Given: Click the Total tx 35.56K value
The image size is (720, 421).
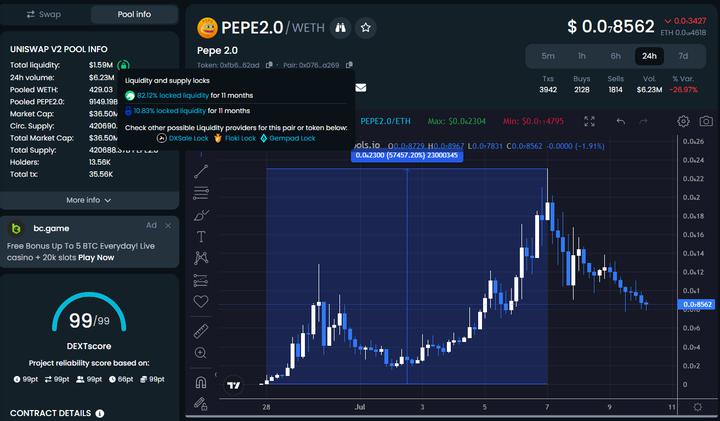Looking at the screenshot, I should pyautogui.click(x=101, y=174).
